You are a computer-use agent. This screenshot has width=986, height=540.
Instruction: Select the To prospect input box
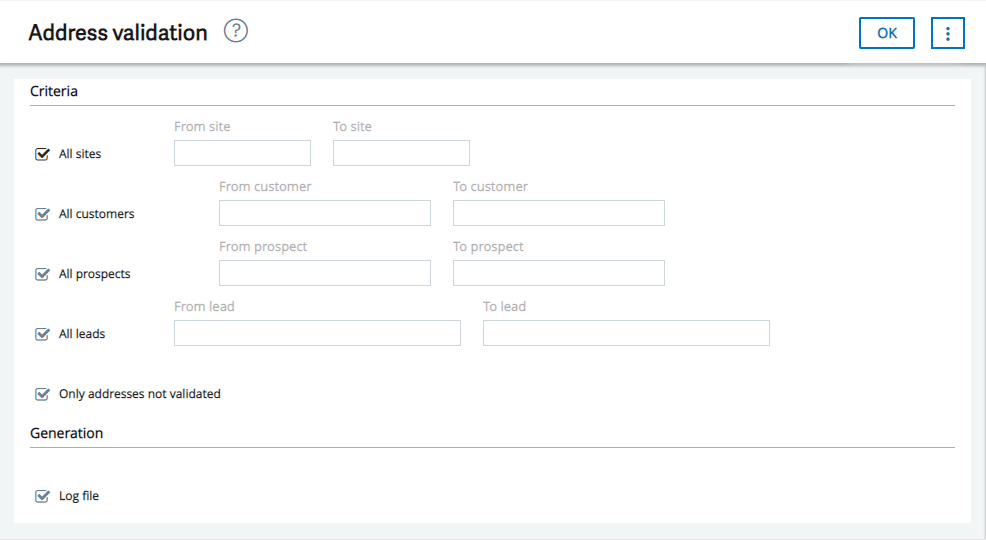[x=558, y=273]
